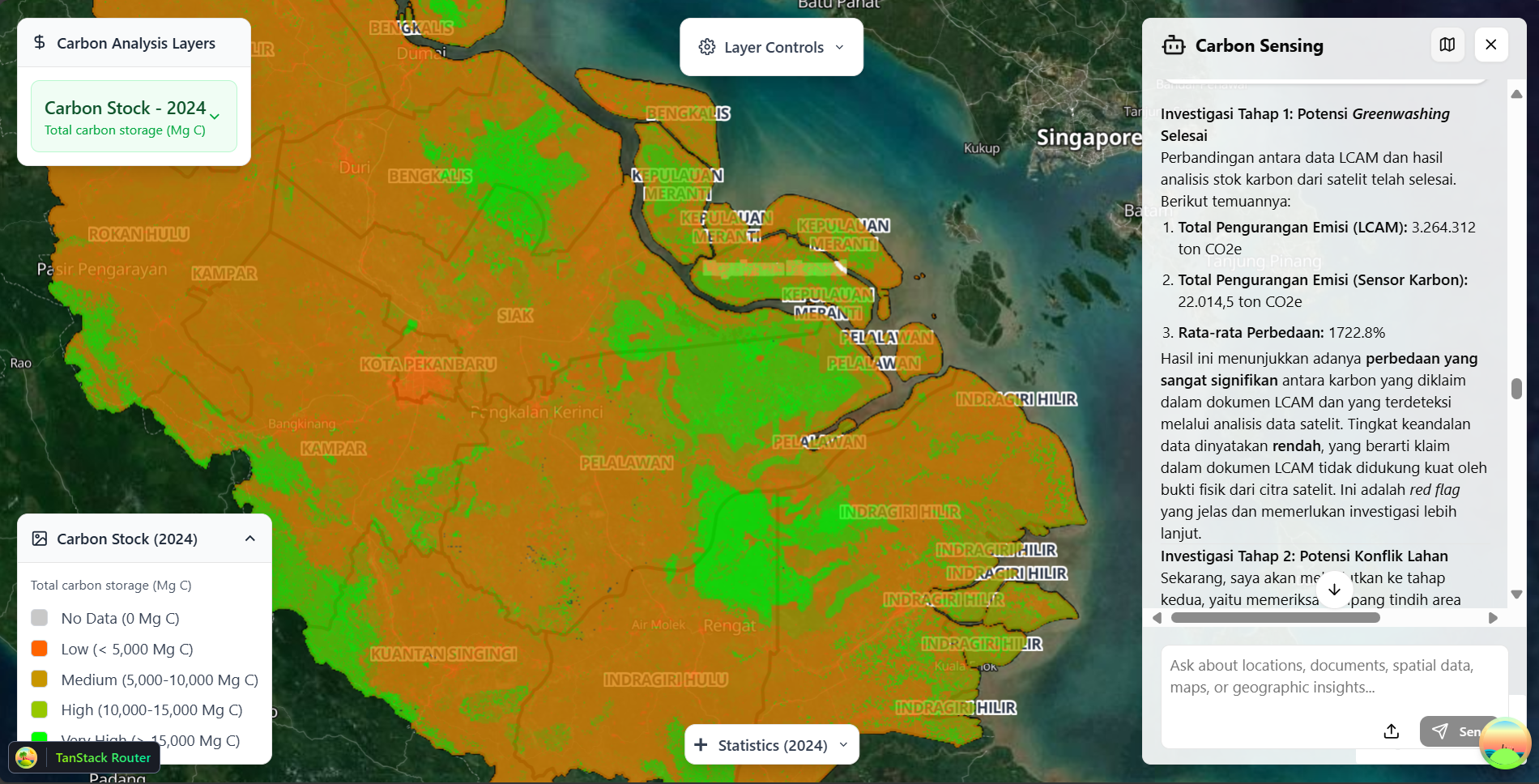1539x784 pixels.
Task: Click the orange Low legend color swatch
Action: click(39, 649)
